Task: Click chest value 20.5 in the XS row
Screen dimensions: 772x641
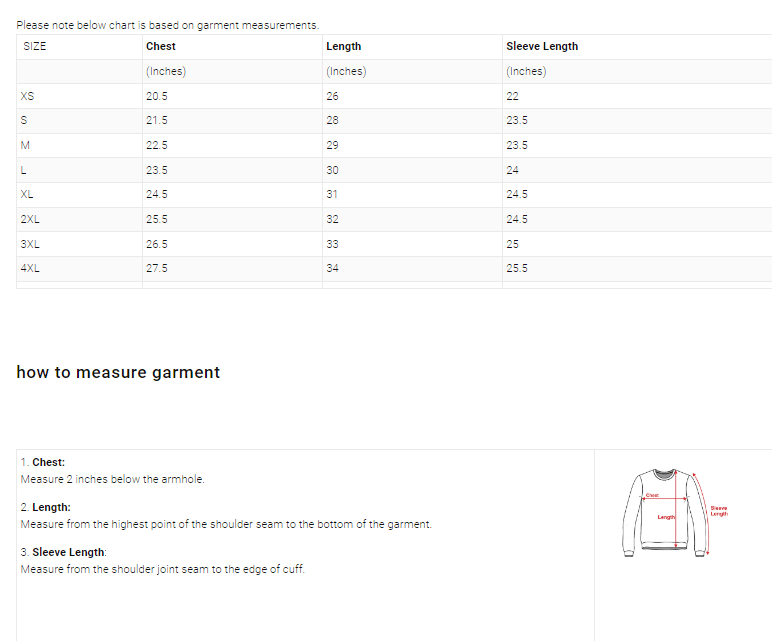Action: pyautogui.click(x=156, y=96)
